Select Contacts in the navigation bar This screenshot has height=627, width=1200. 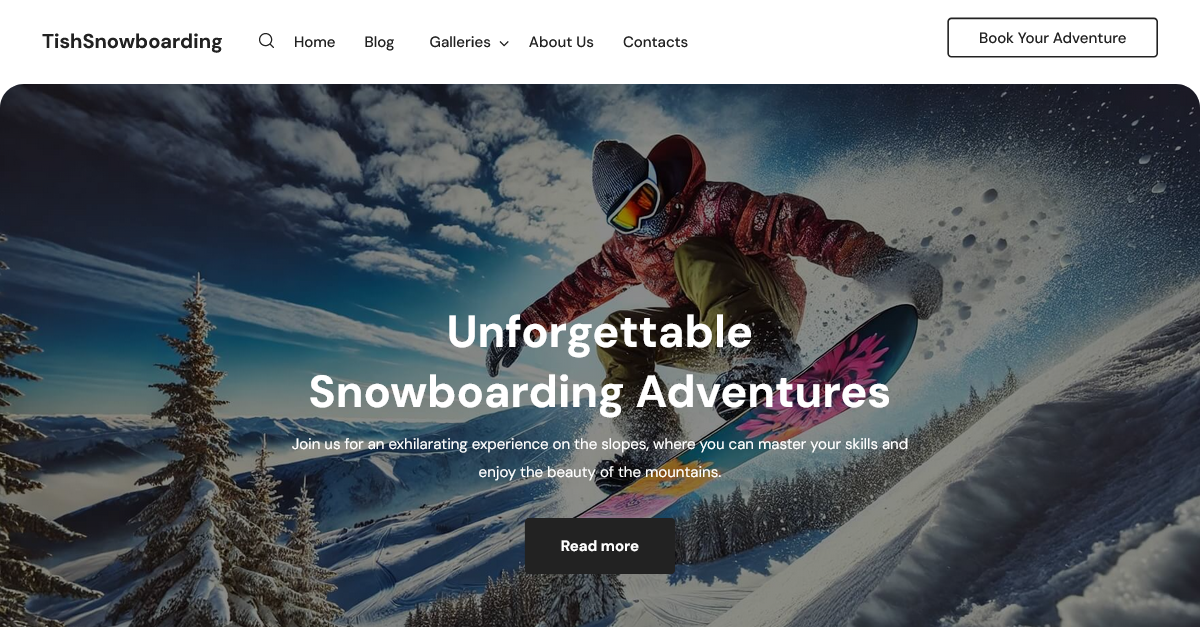655,42
